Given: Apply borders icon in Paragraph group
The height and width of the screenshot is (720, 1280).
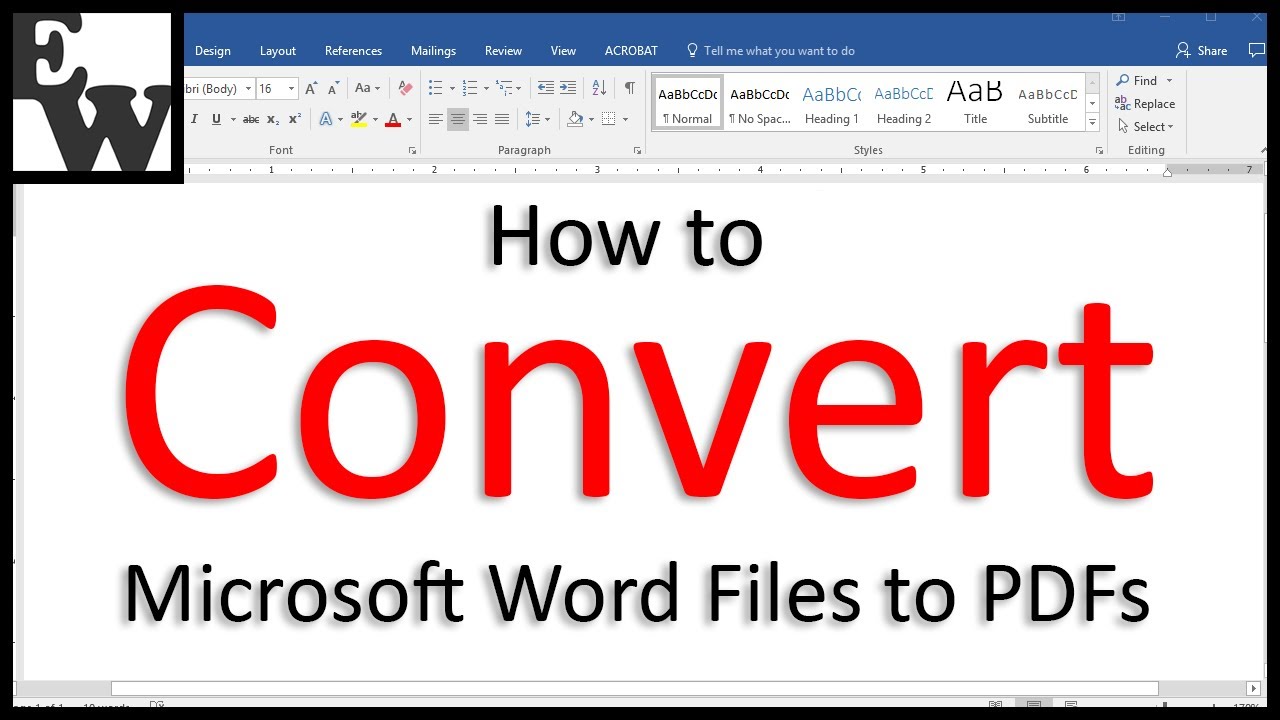Looking at the screenshot, I should pos(609,119).
